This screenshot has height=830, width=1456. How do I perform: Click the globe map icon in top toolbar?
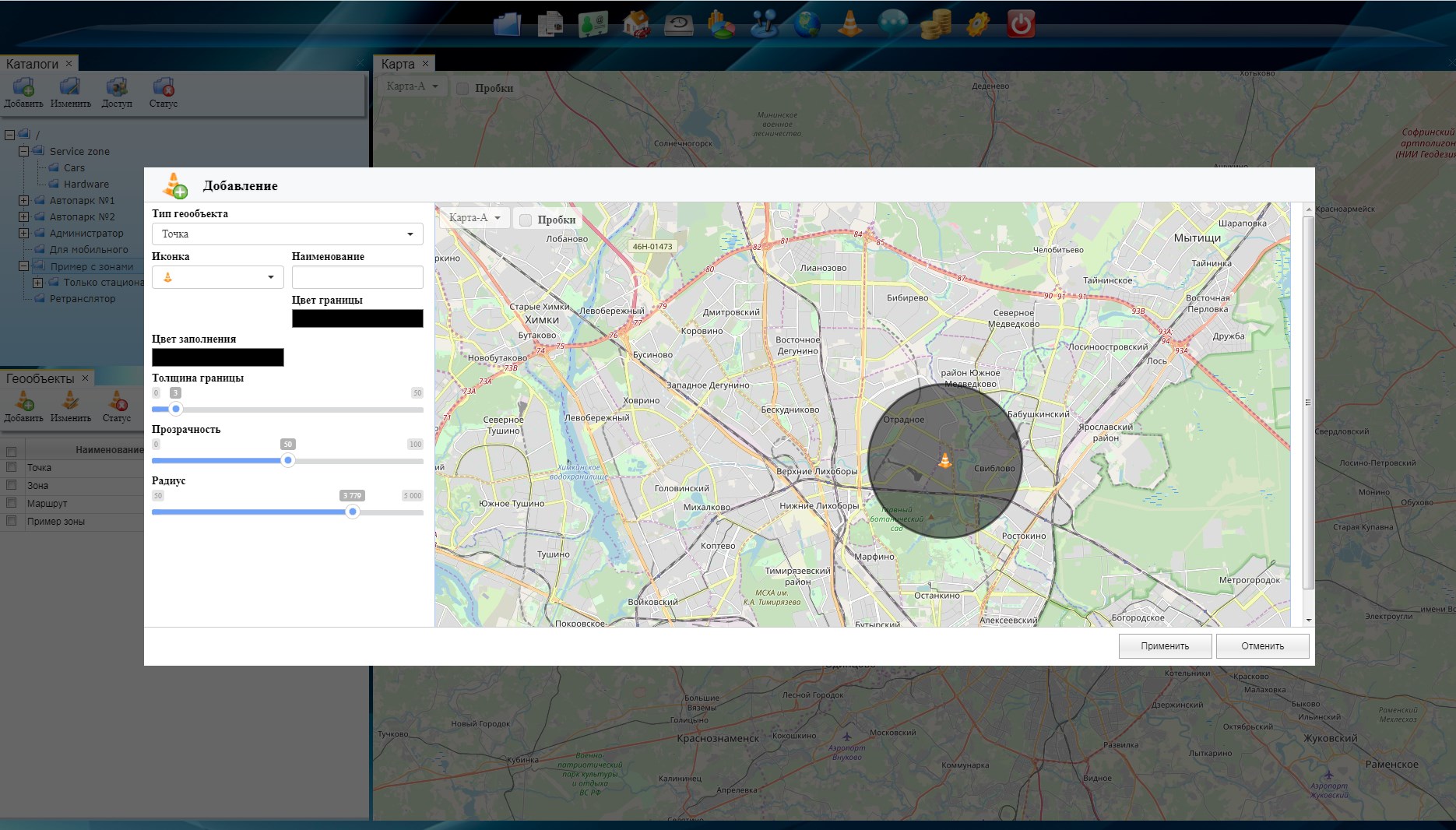click(x=807, y=24)
